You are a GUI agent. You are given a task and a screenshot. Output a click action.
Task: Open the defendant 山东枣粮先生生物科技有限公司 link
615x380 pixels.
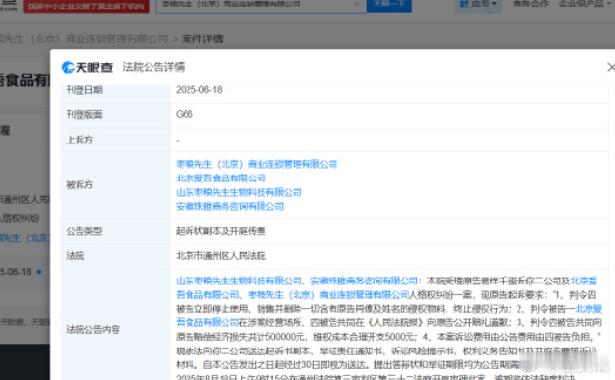click(x=239, y=193)
